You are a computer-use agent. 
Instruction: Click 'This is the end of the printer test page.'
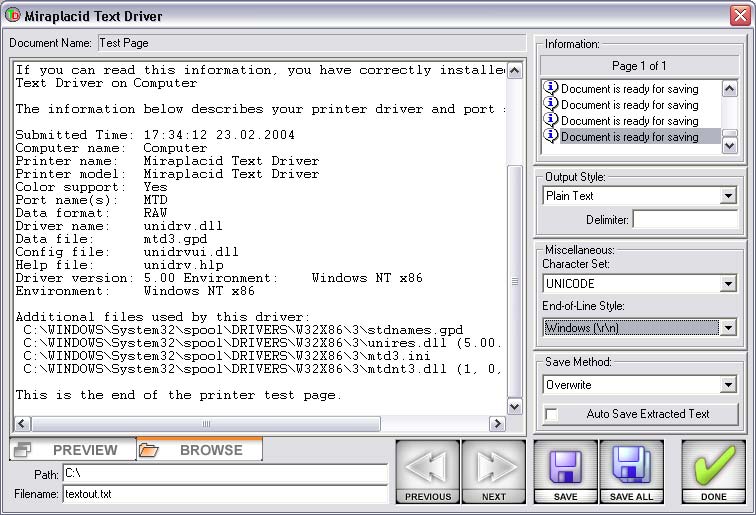[x=178, y=395]
